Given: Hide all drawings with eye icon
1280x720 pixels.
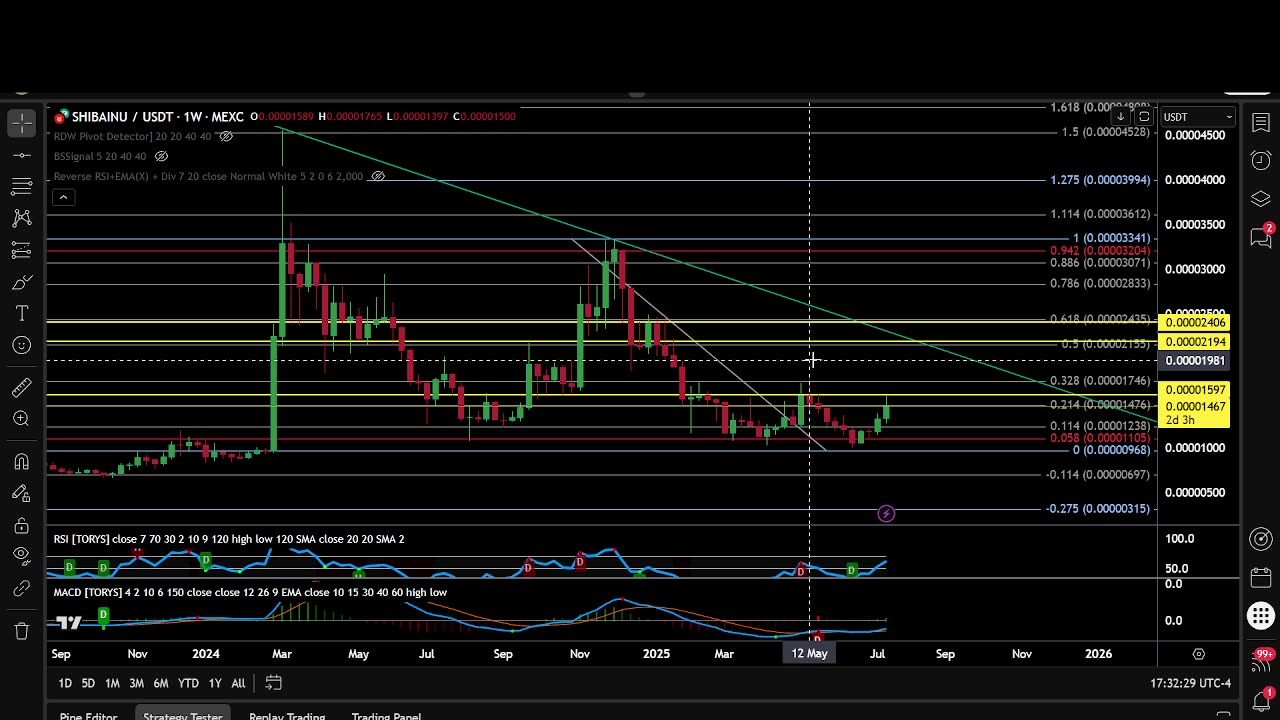Looking at the screenshot, I should 22,558.
